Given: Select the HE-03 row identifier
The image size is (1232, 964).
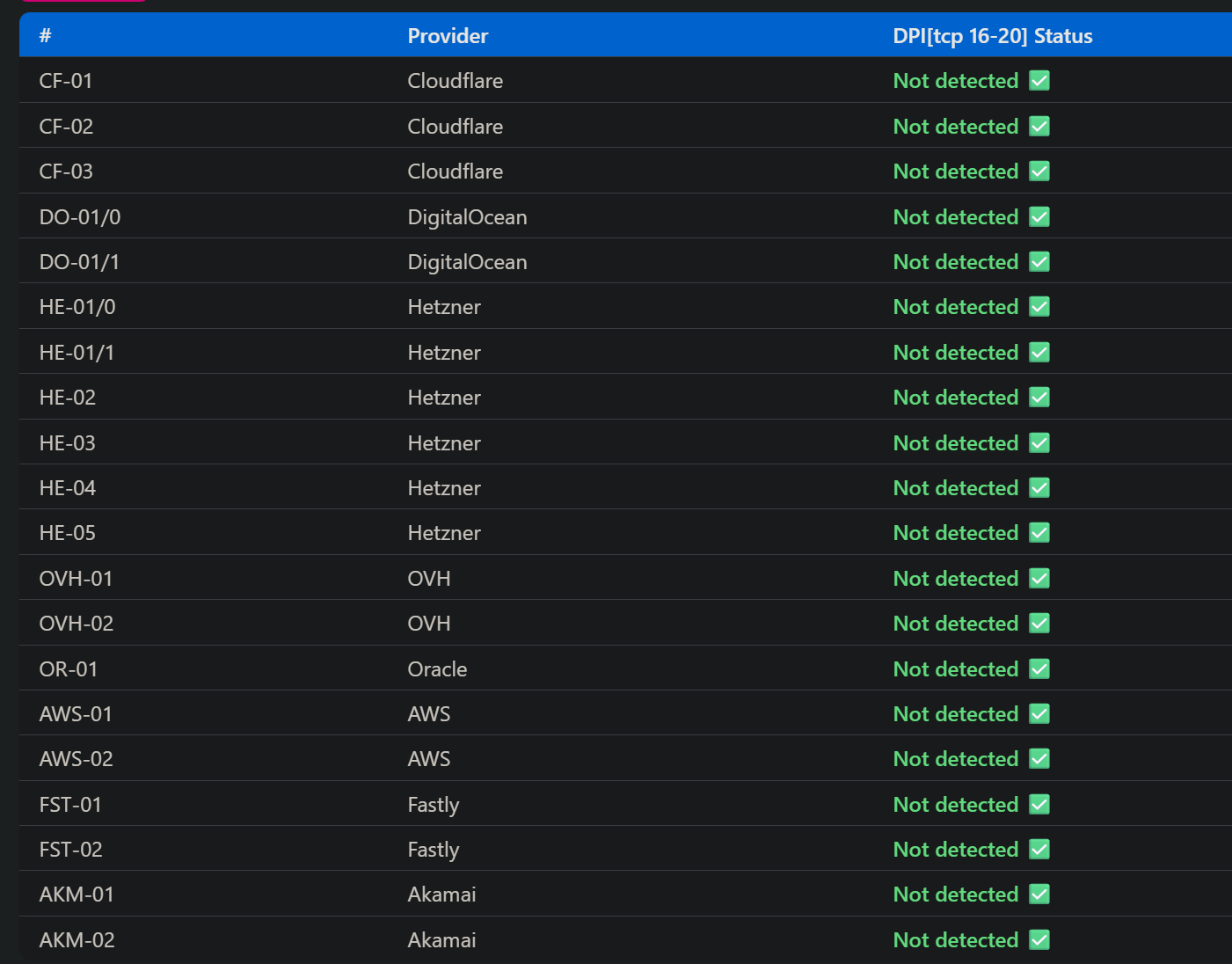Looking at the screenshot, I should click(x=68, y=442).
